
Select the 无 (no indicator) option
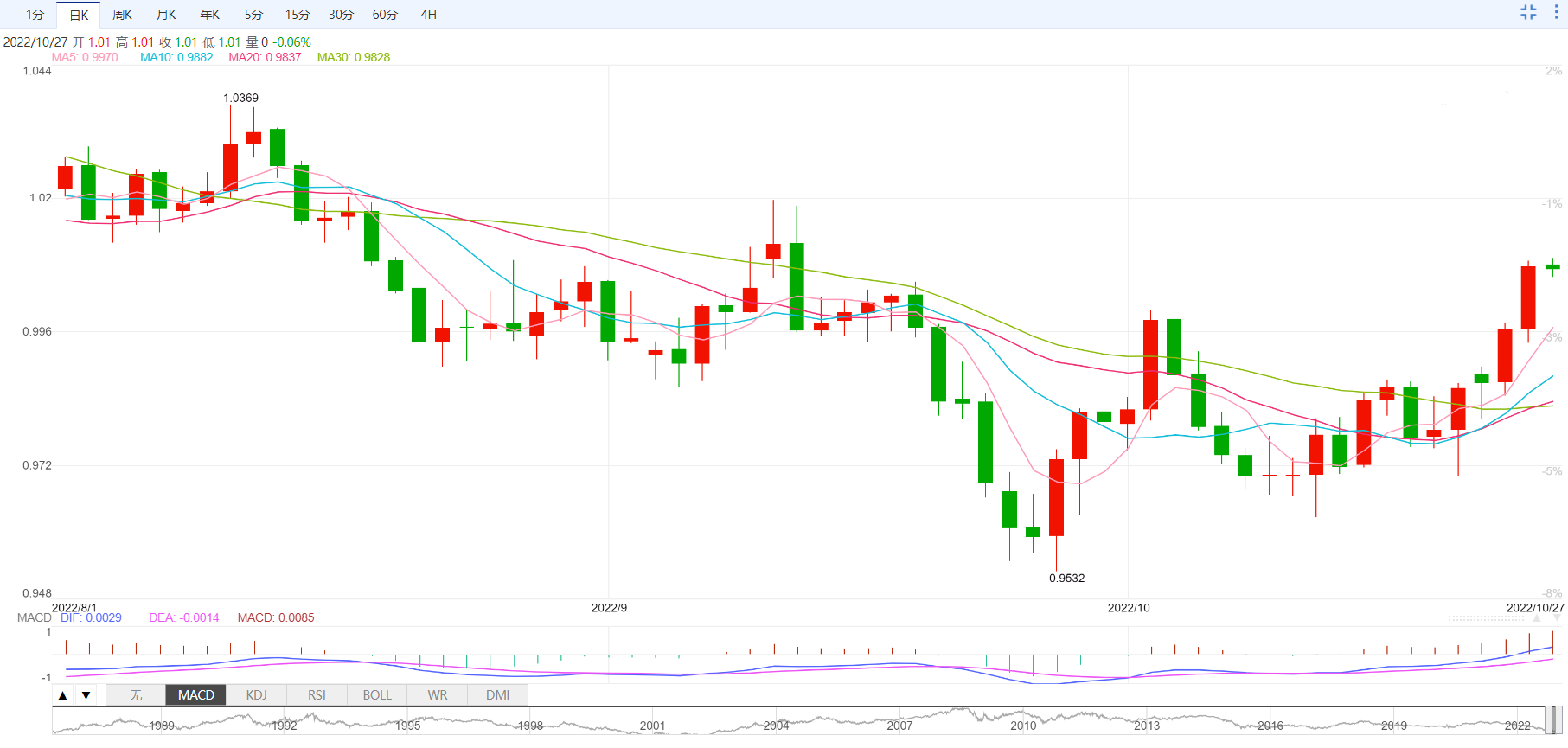(136, 695)
